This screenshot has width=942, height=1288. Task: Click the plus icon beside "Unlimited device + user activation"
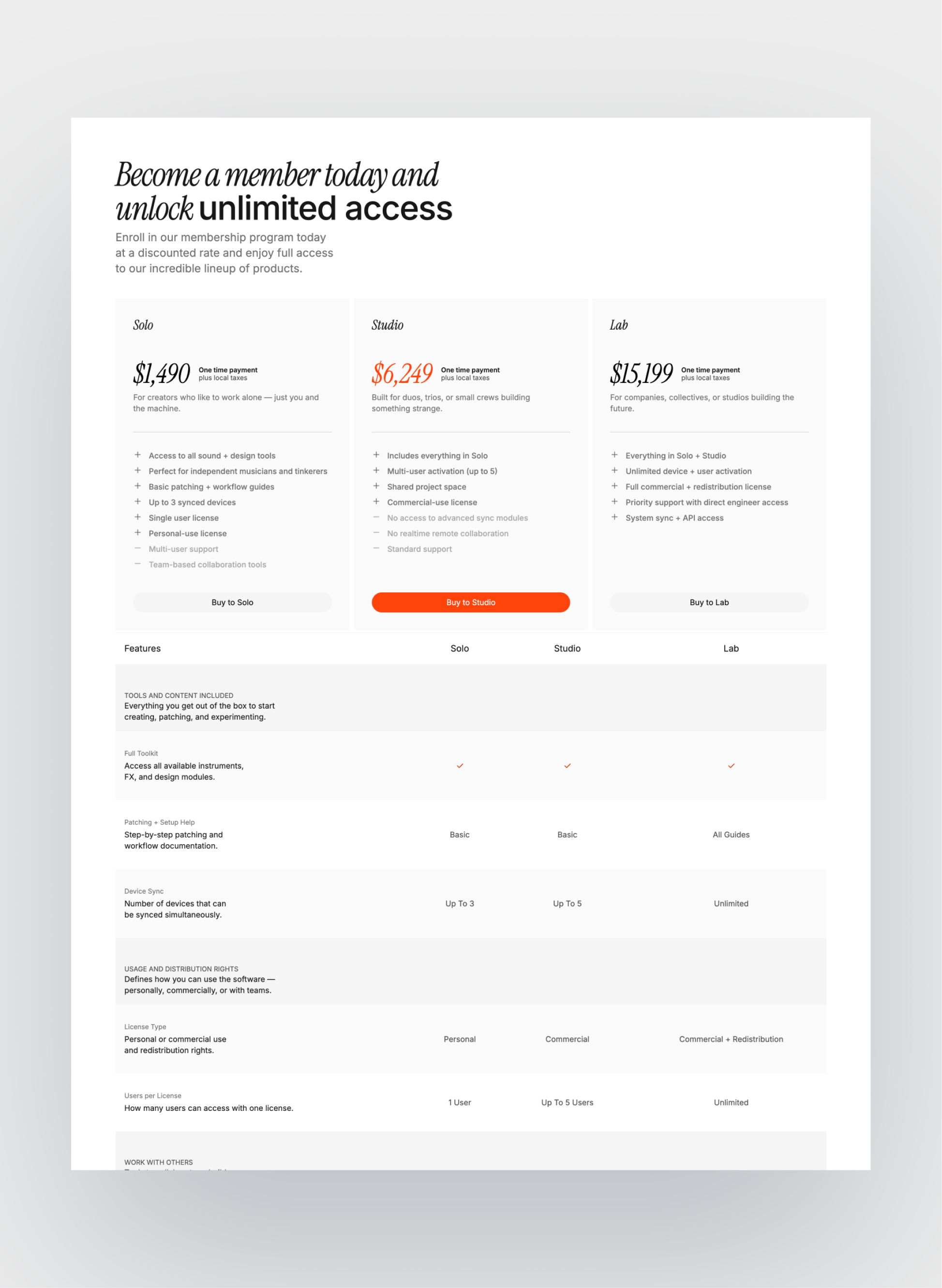coord(615,470)
